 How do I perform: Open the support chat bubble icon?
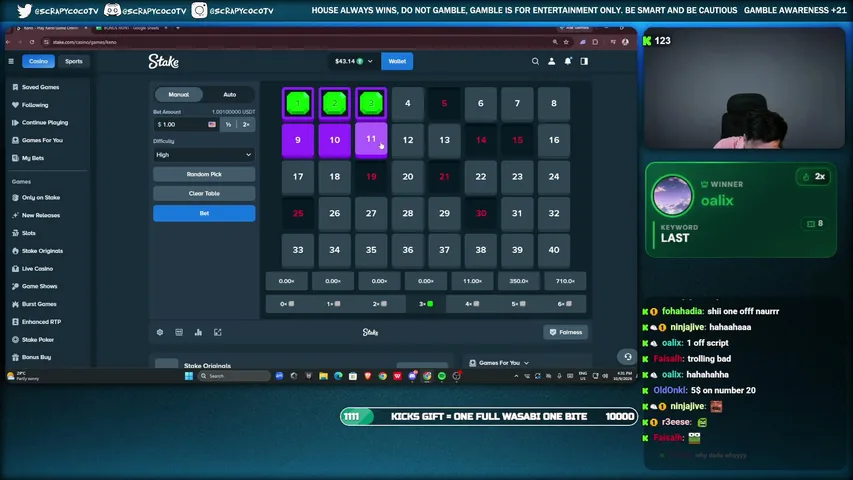coord(628,357)
